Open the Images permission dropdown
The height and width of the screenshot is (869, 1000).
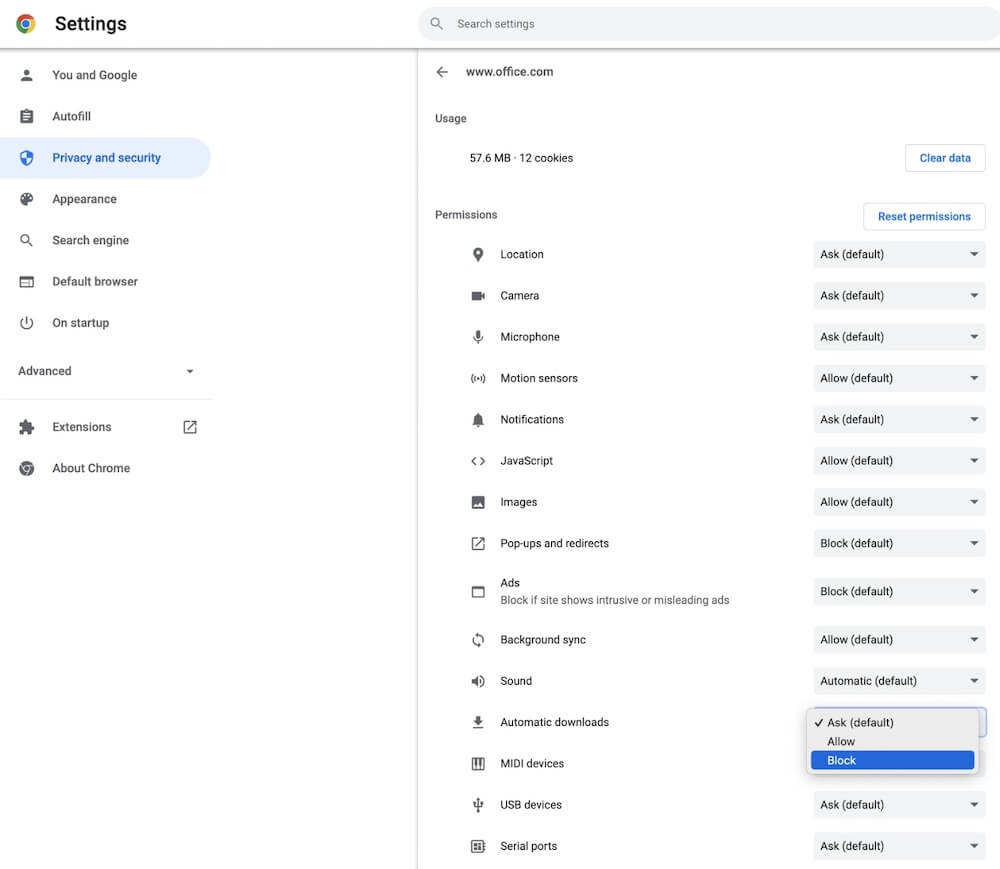click(899, 502)
